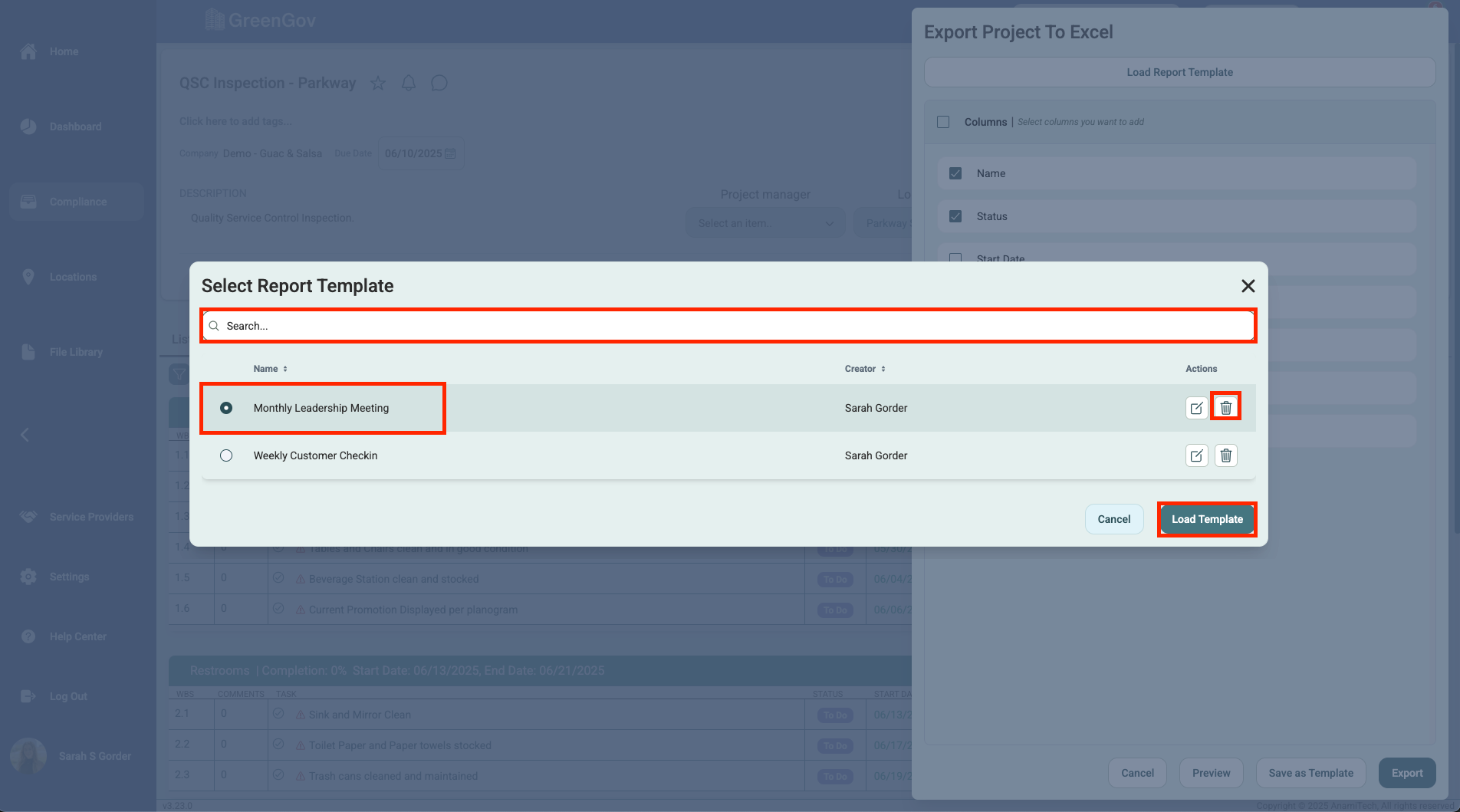Click the Load Template button
1460x812 pixels.
click(1207, 519)
